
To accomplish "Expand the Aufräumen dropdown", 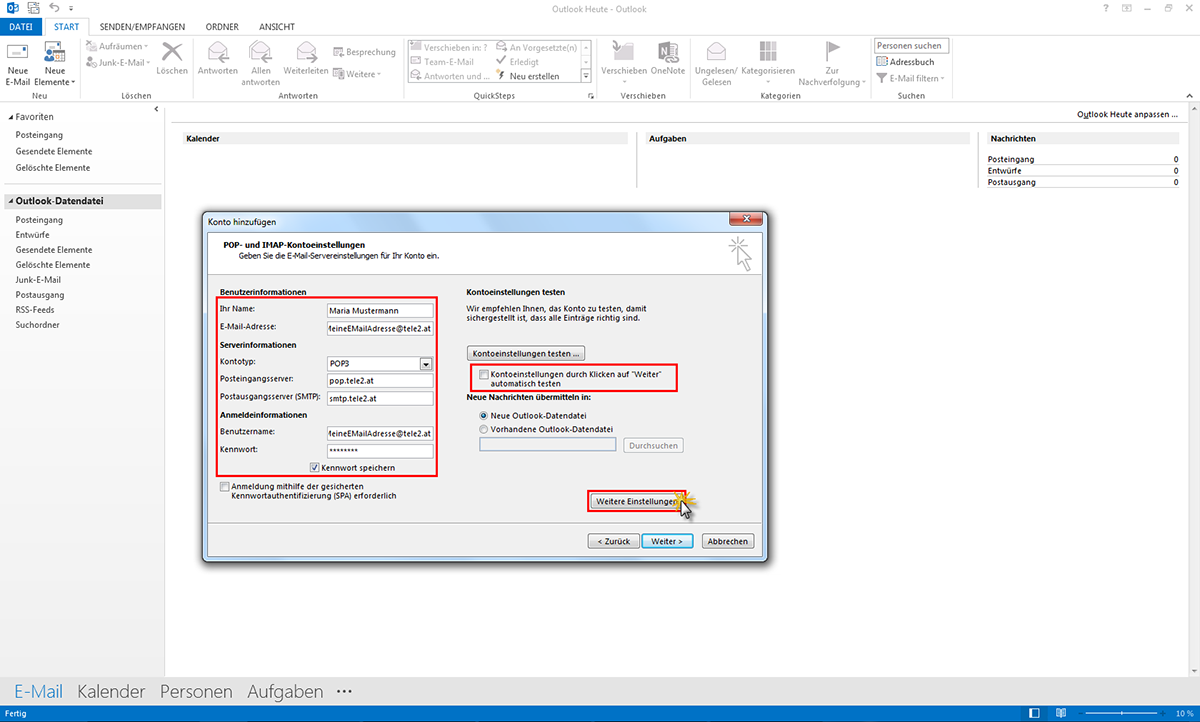I will pos(117,47).
